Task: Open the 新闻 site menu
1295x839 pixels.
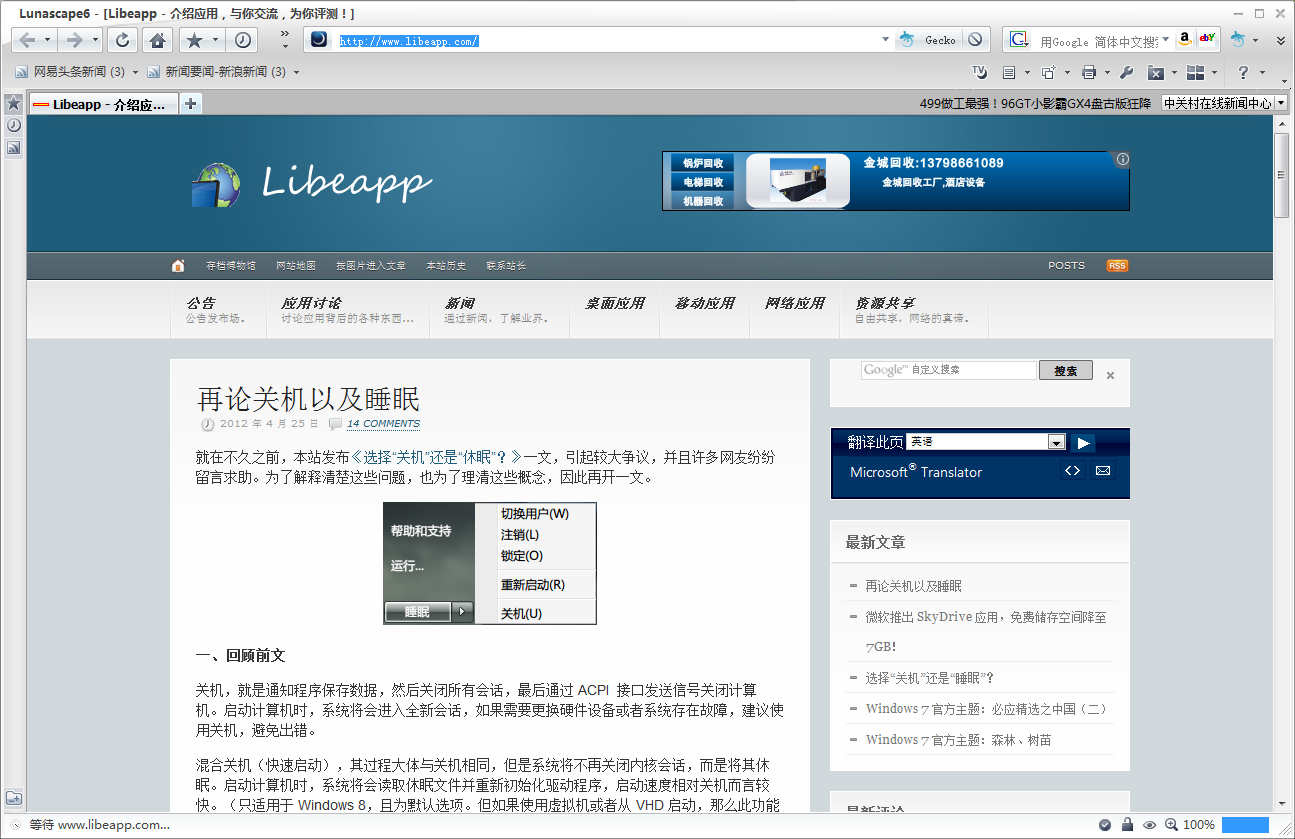Action: [x=497, y=309]
